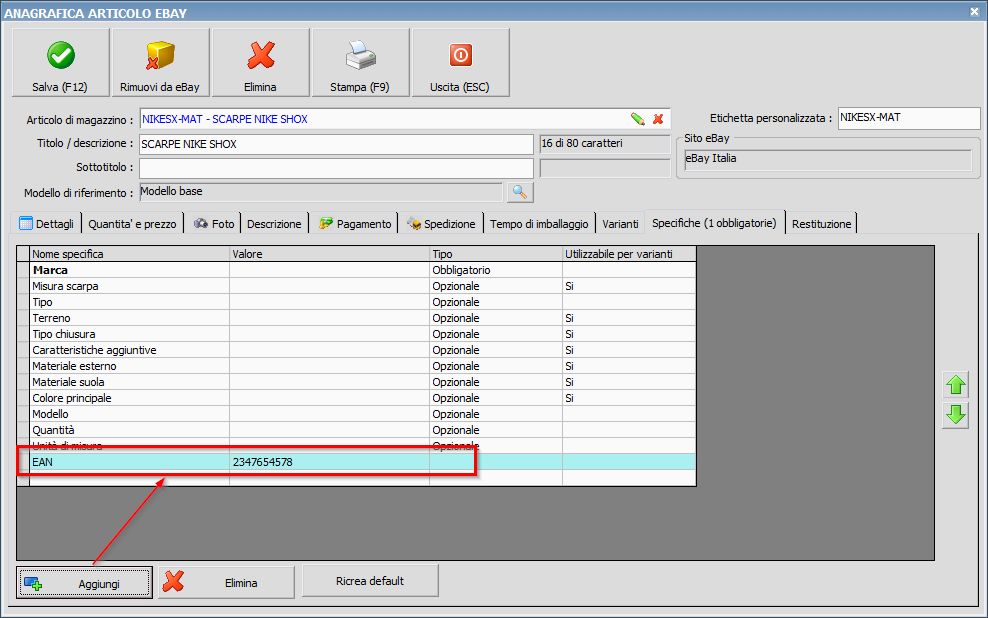Select the Foto tab
This screenshot has height=618, width=988.
213,224
